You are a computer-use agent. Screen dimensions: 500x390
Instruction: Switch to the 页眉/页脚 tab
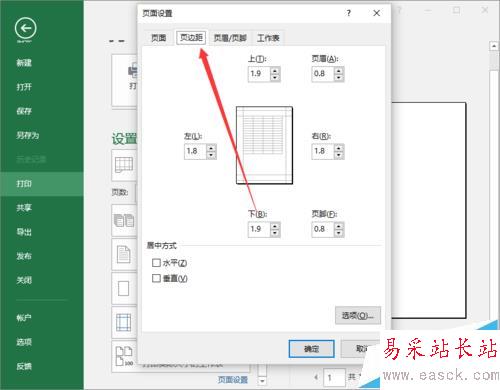coord(230,38)
